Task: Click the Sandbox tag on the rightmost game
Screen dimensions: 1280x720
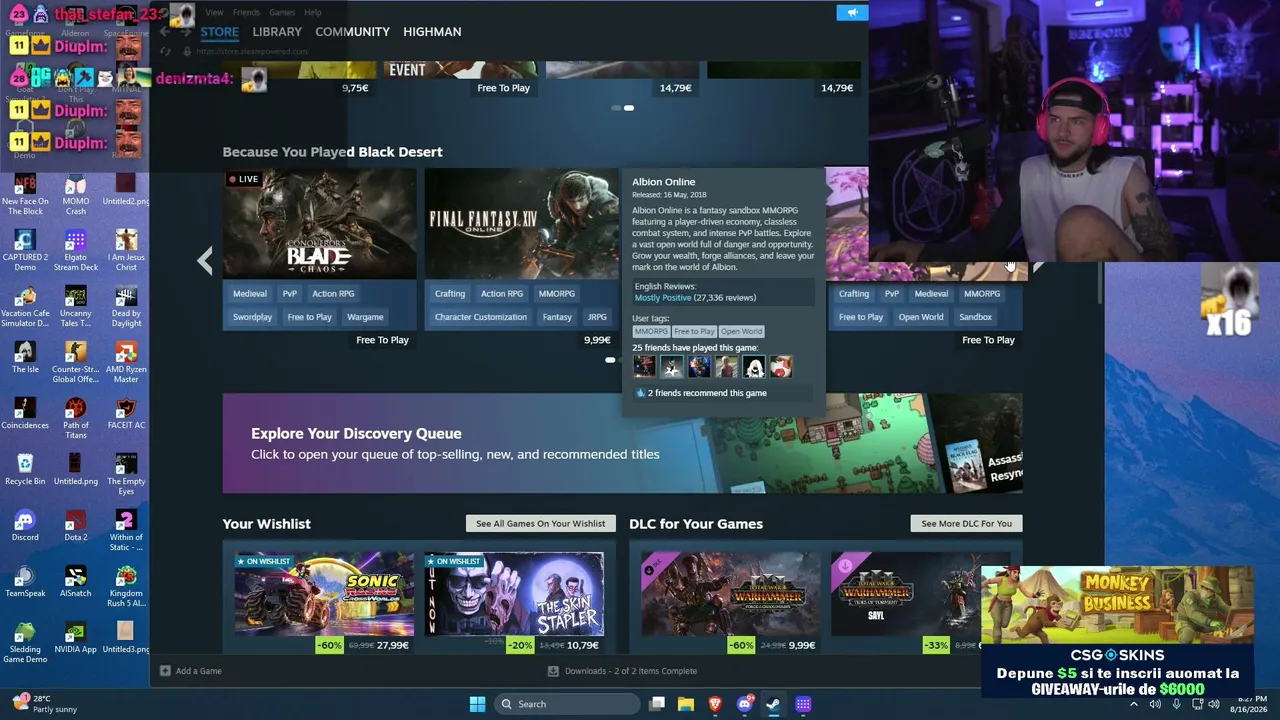Action: pyautogui.click(x=975, y=317)
